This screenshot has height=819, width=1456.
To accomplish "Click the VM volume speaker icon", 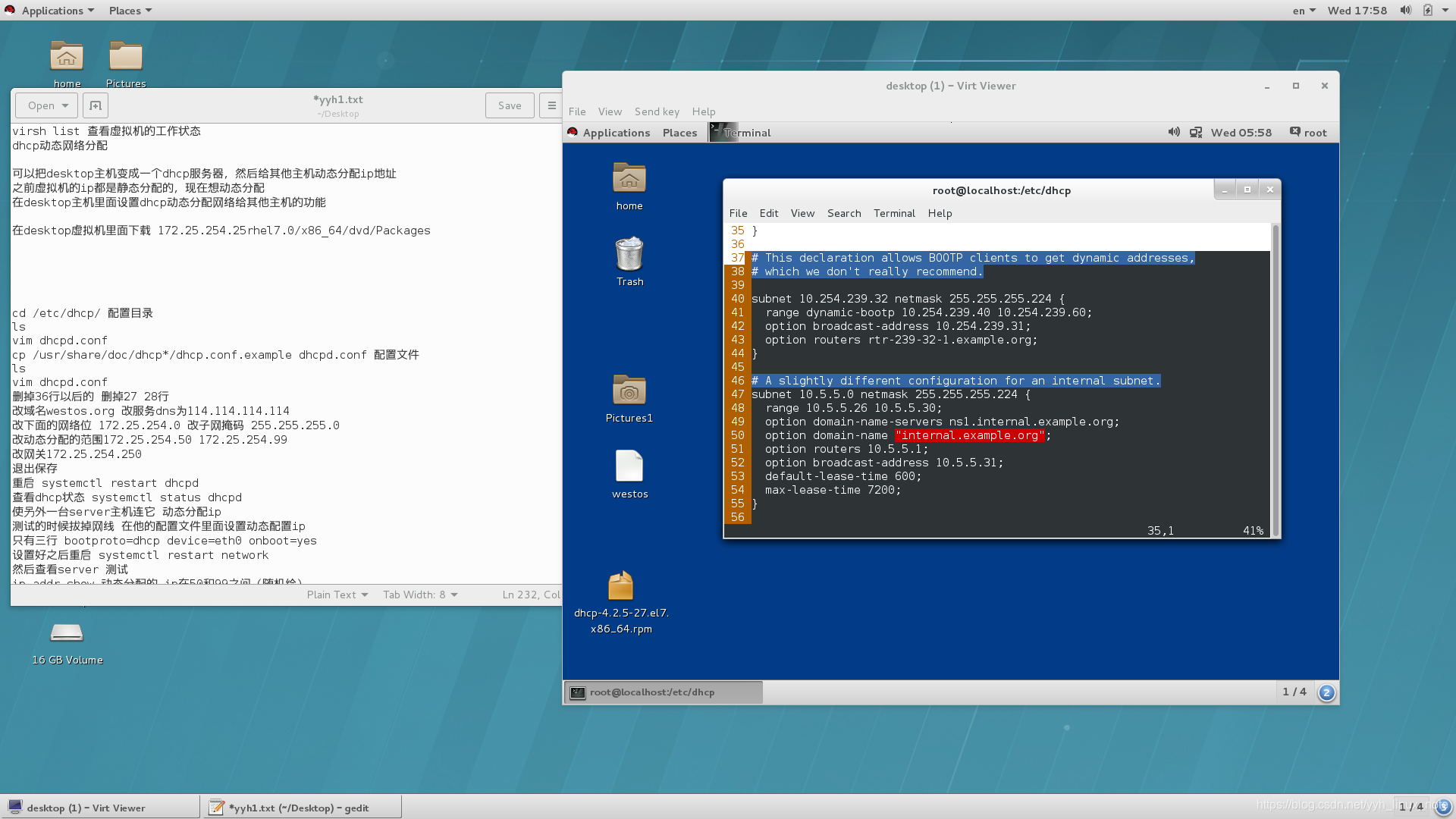I will pos(1174,133).
